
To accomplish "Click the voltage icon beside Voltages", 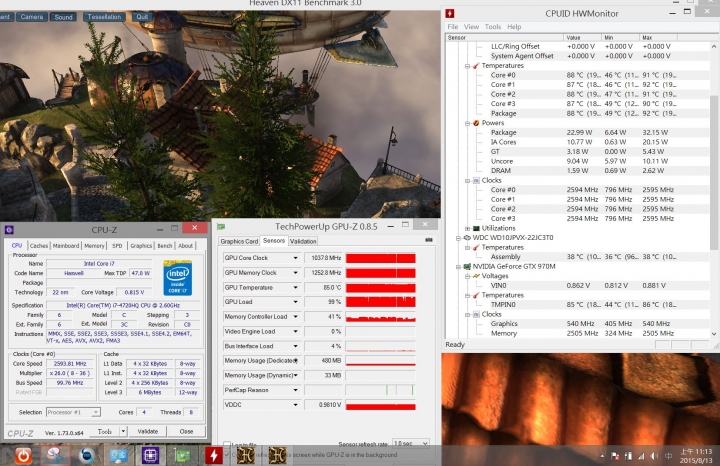I will point(476,276).
